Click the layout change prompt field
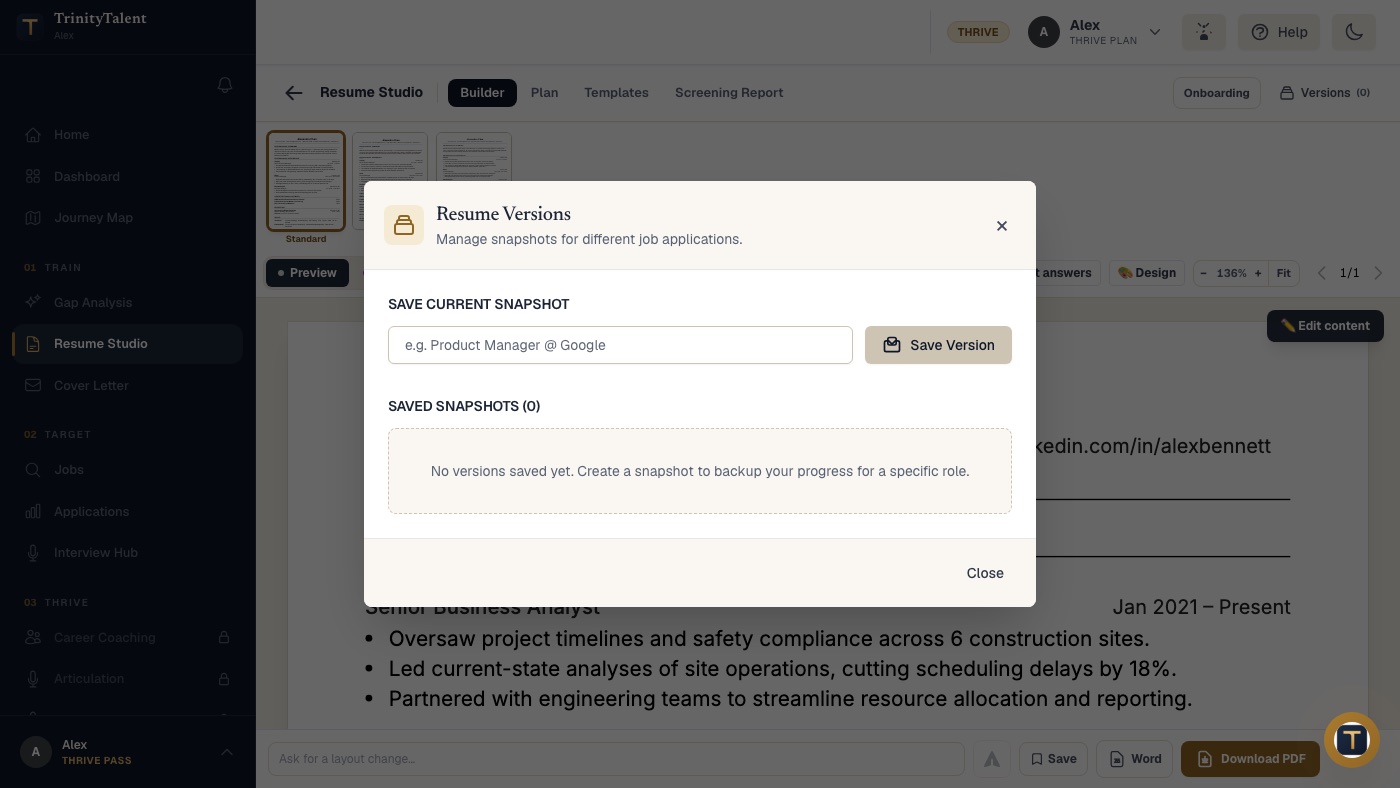This screenshot has height=788, width=1400. click(616, 759)
